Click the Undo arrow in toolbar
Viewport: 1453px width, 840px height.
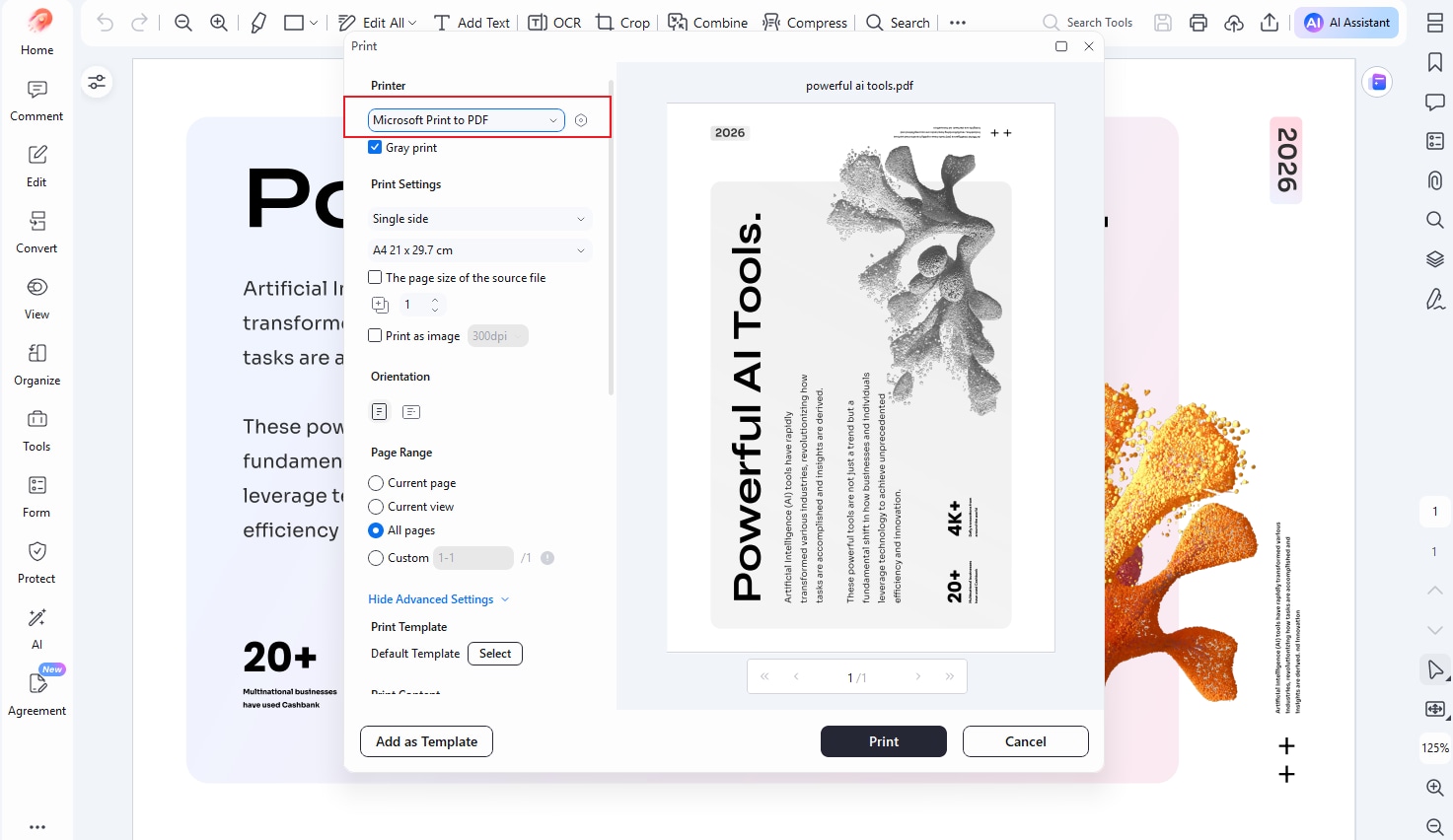pyautogui.click(x=106, y=22)
